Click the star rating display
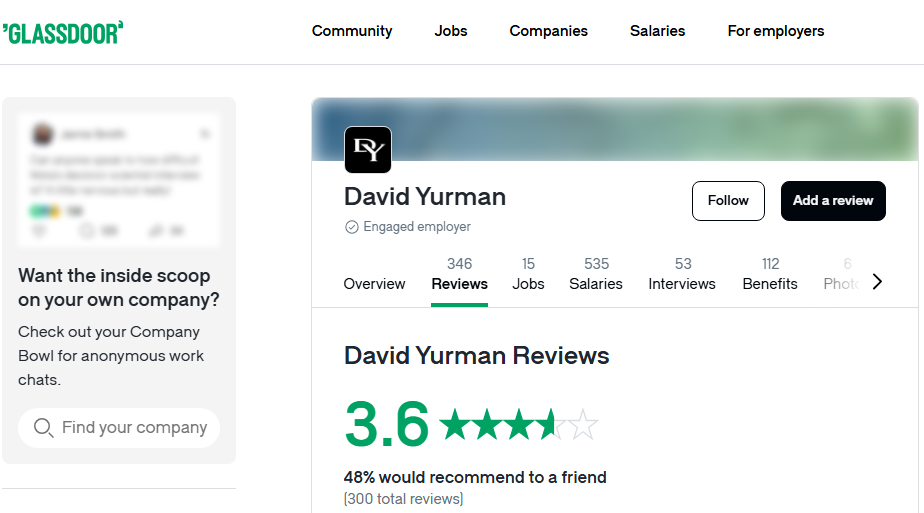The height and width of the screenshot is (513, 924). (519, 424)
